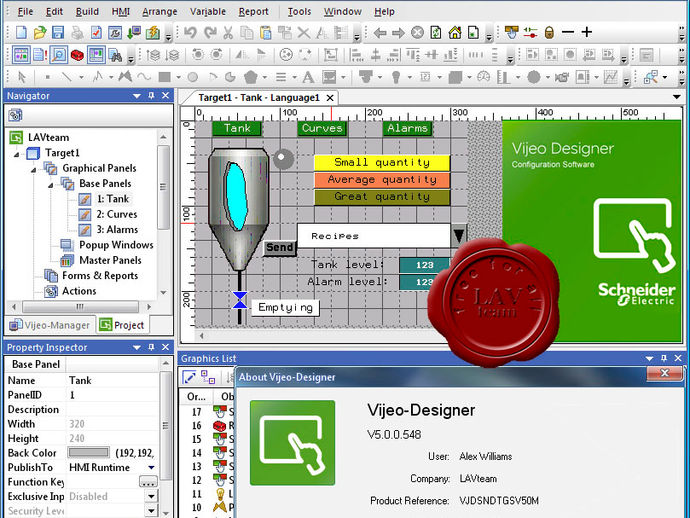
Task: Click the Send button on panel
Action: click(x=279, y=247)
